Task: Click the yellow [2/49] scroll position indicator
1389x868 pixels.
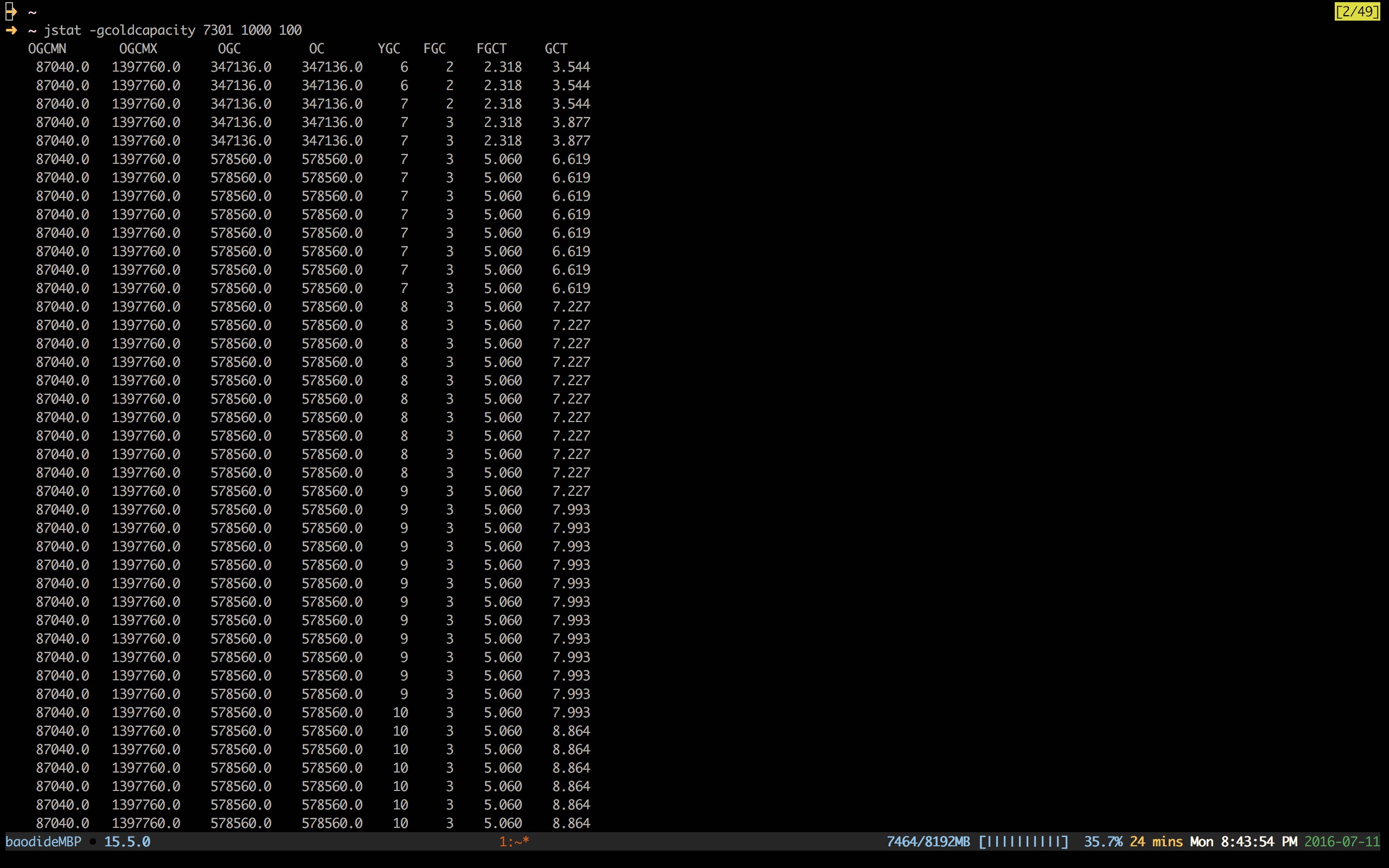Action: coord(1357,11)
